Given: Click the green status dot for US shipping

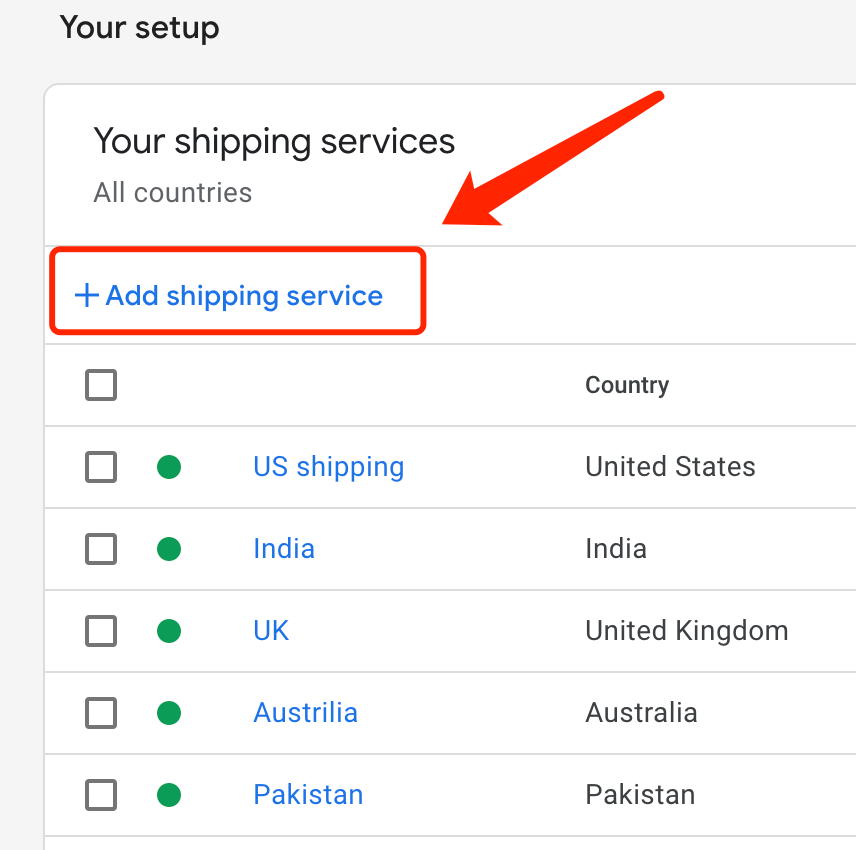Looking at the screenshot, I should coord(169,467).
